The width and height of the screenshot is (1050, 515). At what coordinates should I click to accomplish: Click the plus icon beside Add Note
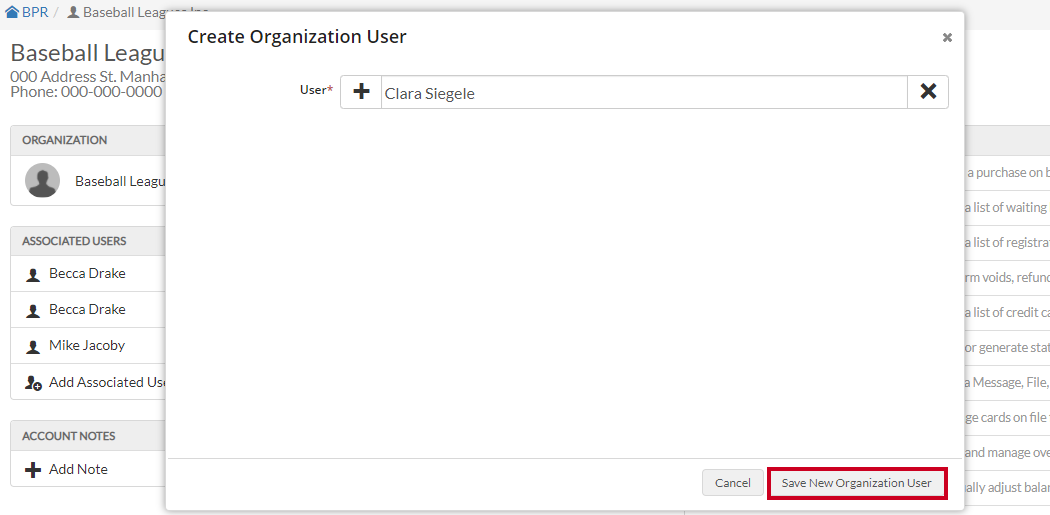tap(33, 470)
